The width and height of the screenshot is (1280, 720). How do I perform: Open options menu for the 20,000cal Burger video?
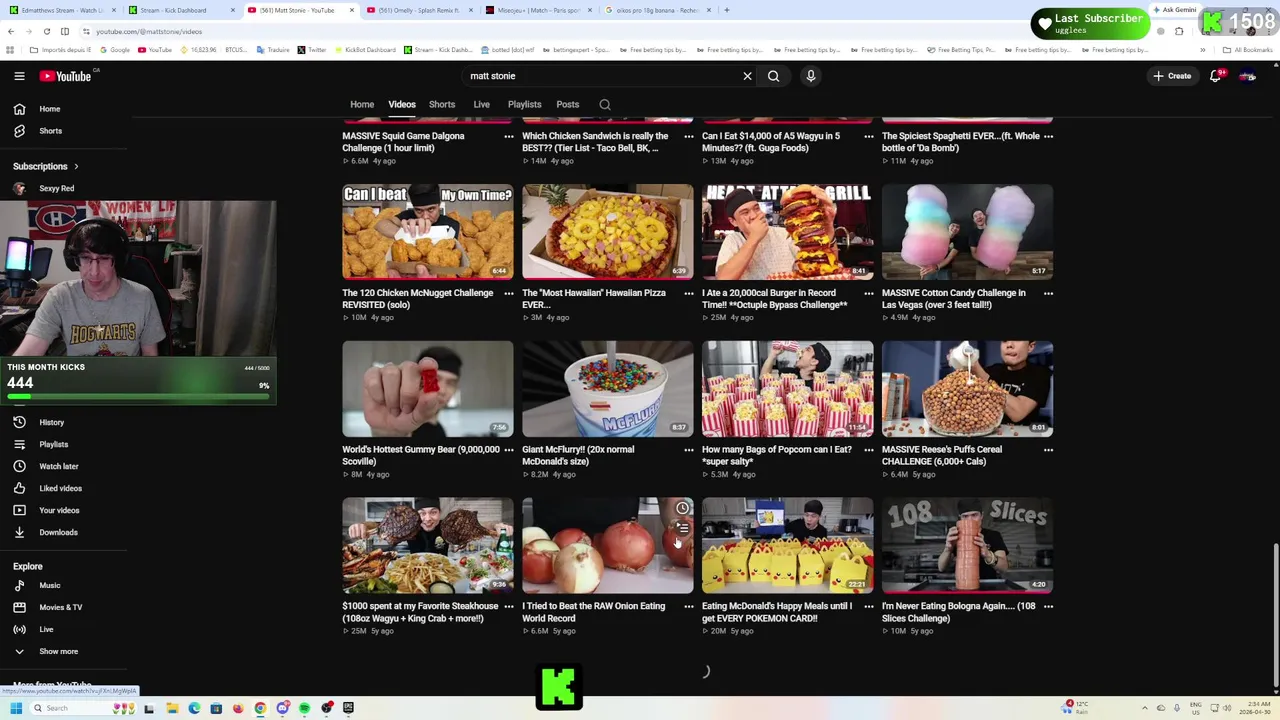[x=868, y=293]
